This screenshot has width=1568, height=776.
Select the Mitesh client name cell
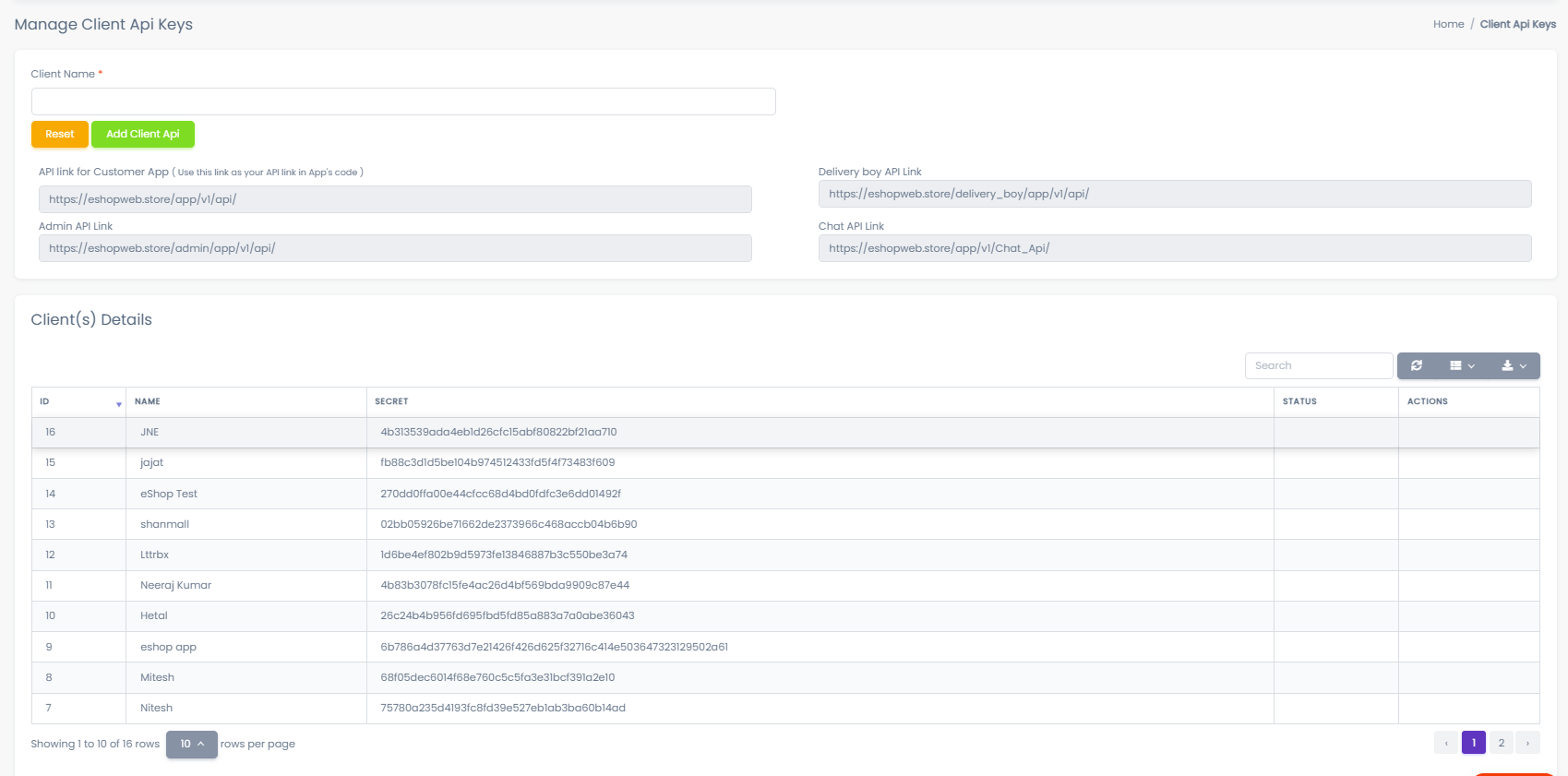click(246, 677)
